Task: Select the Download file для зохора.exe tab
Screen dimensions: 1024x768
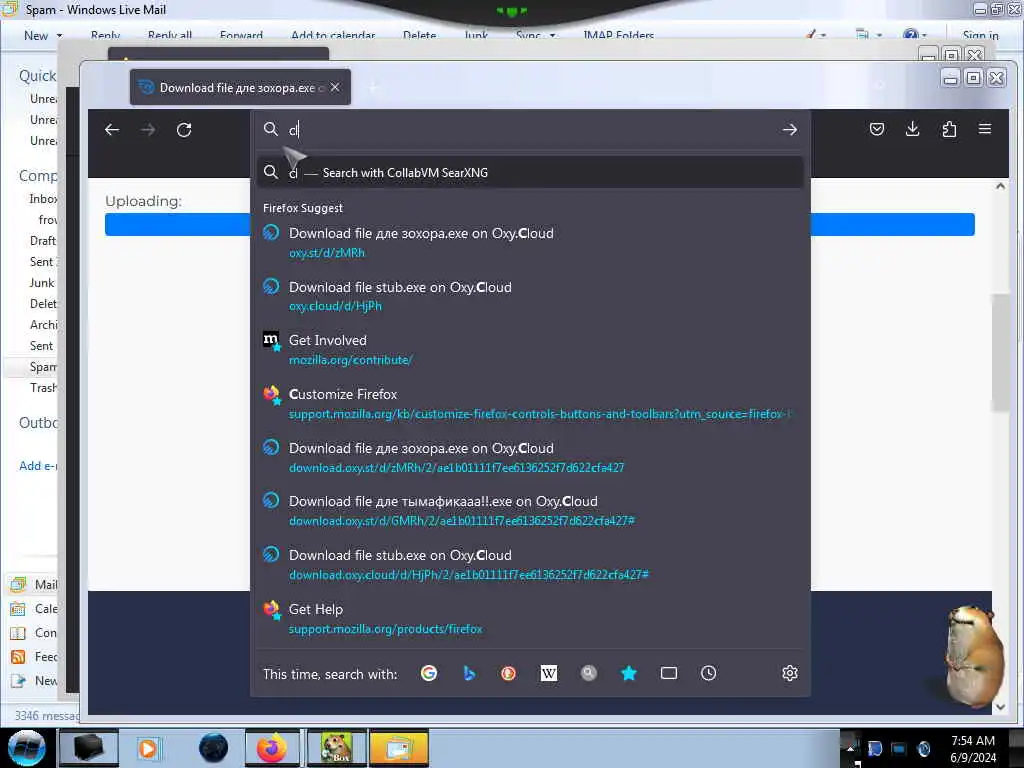Action: click(x=240, y=88)
